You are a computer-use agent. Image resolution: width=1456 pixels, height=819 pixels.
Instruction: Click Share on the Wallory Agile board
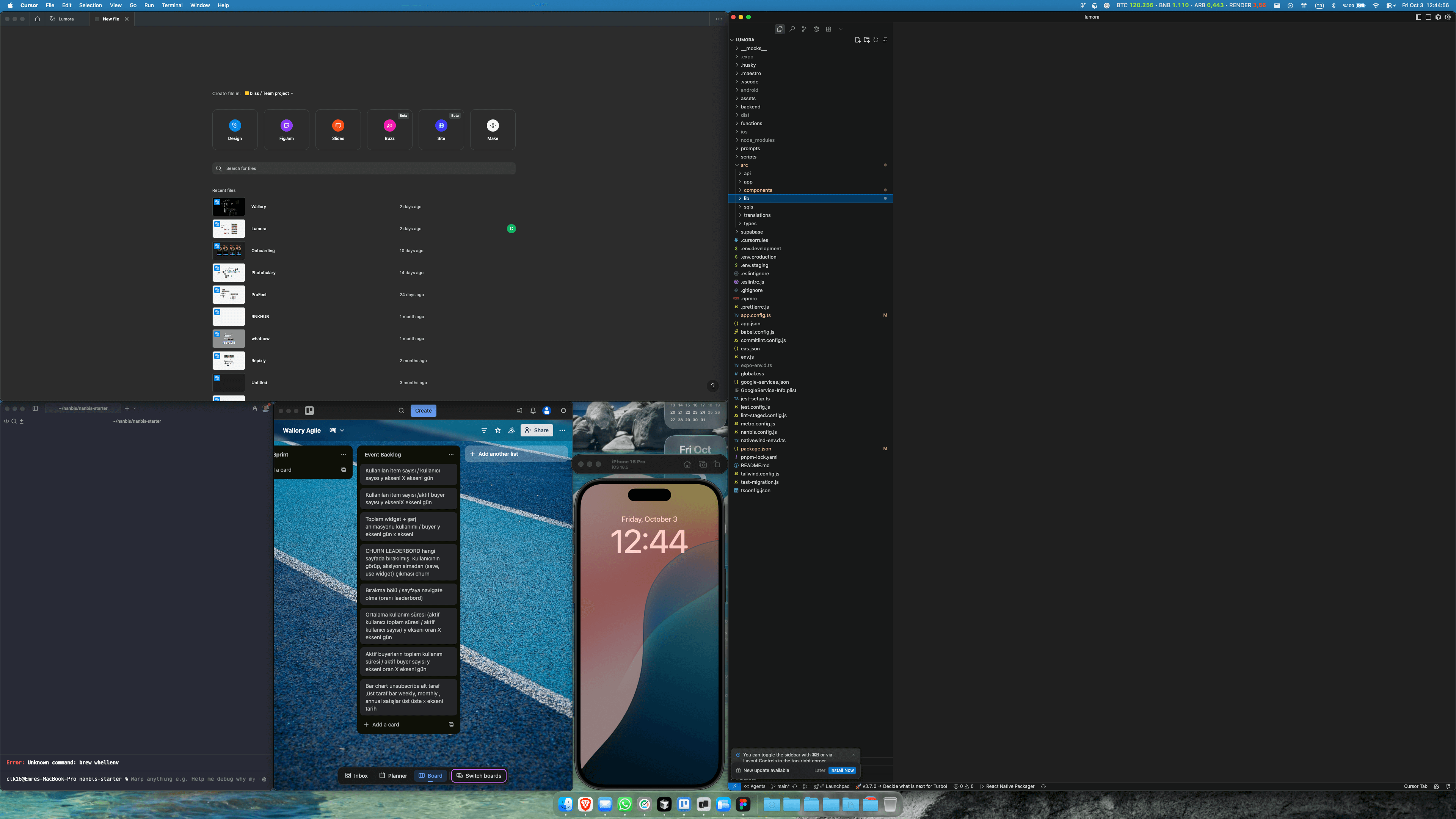click(537, 430)
